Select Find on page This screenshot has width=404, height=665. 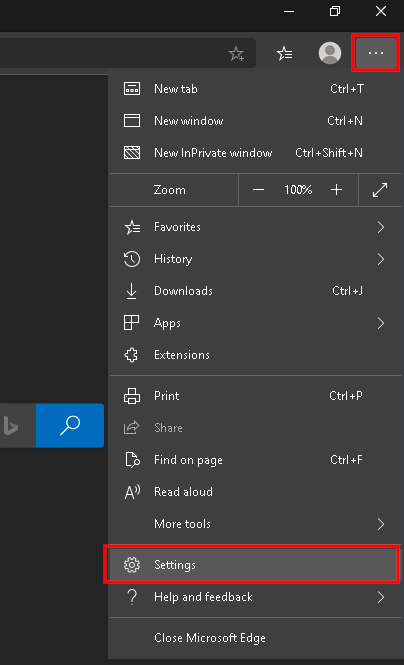pyautogui.click(x=256, y=460)
